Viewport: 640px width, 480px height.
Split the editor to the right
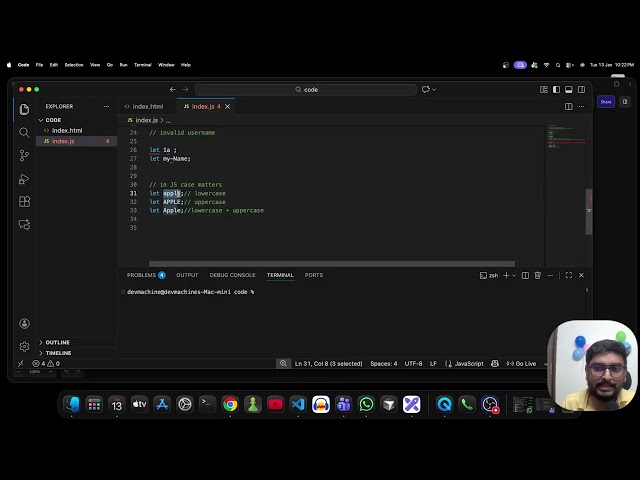(569, 106)
